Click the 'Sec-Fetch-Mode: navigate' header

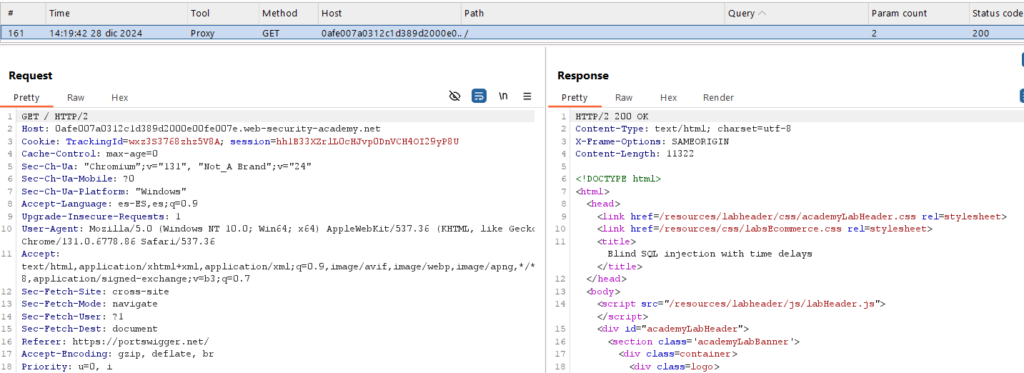tap(89, 304)
